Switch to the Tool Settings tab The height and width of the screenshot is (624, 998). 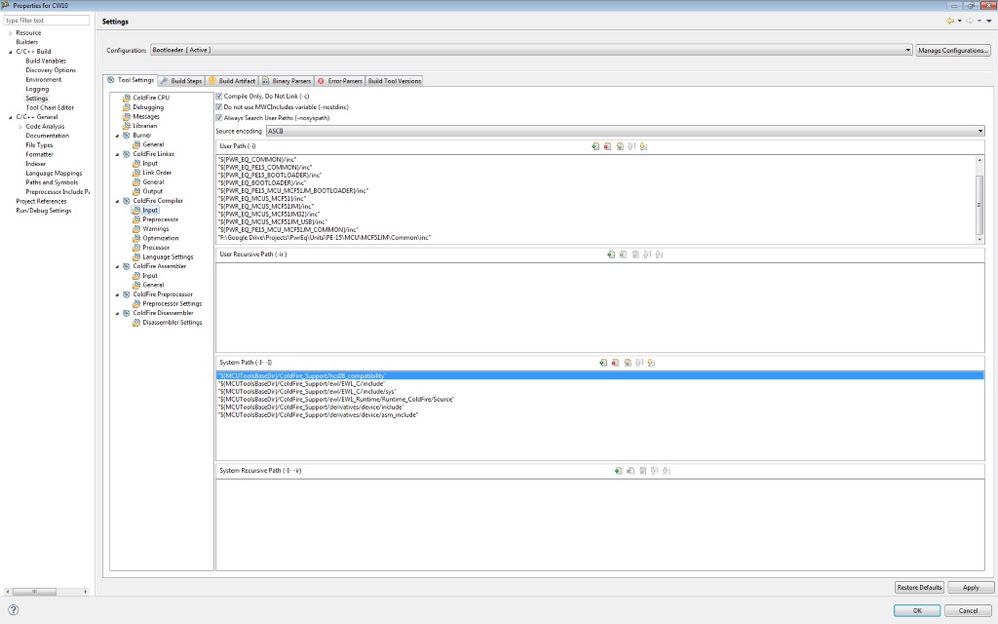(x=130, y=80)
